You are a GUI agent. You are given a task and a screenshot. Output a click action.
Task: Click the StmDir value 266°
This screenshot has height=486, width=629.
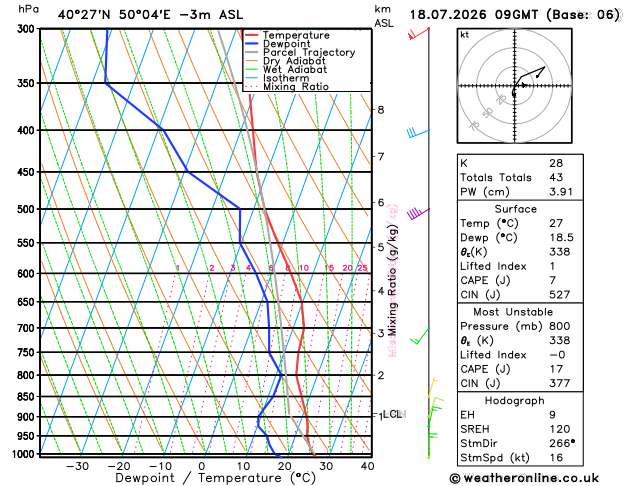[562, 443]
